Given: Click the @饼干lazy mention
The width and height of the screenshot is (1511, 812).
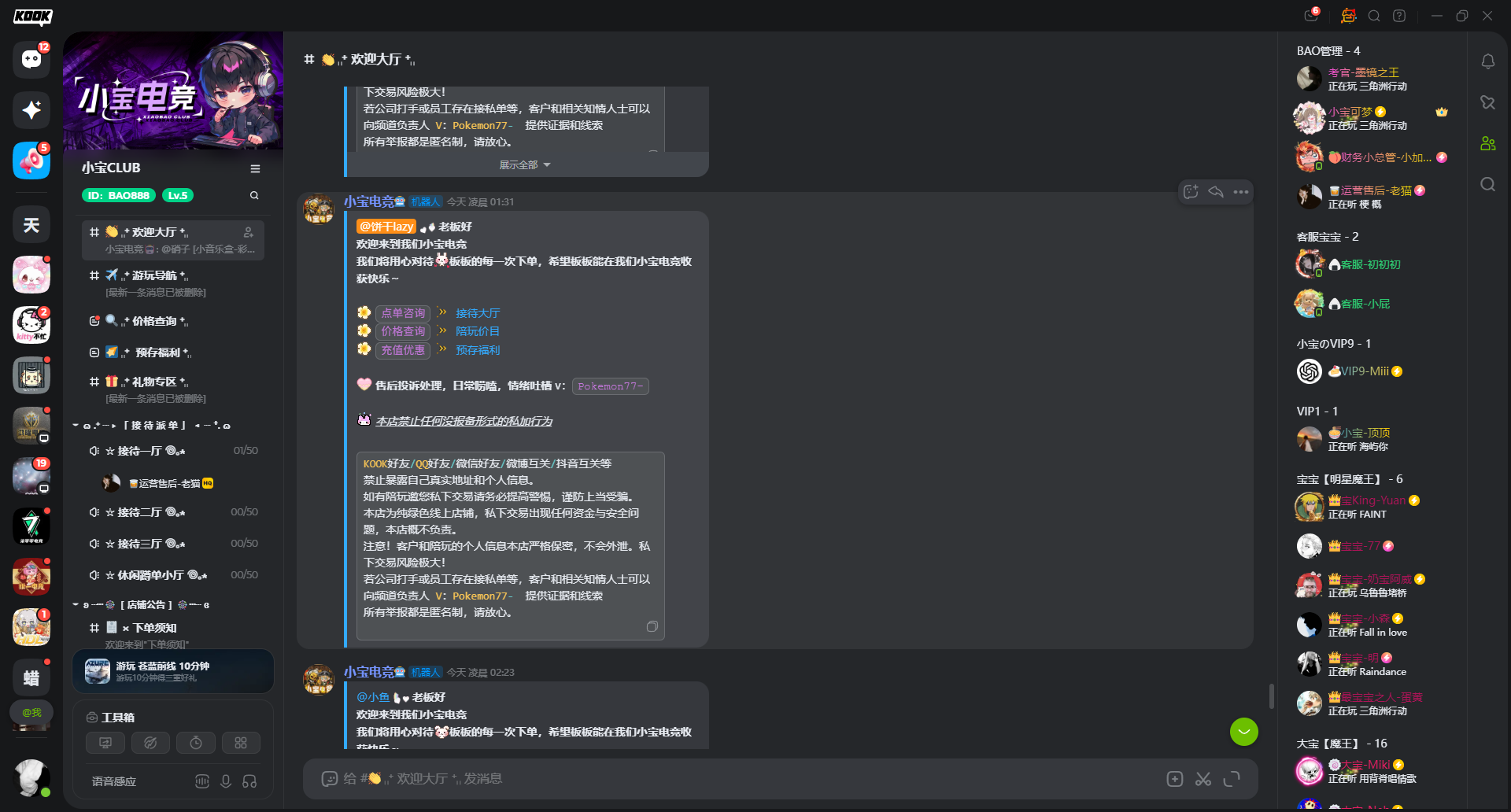Looking at the screenshot, I should pyautogui.click(x=386, y=227).
